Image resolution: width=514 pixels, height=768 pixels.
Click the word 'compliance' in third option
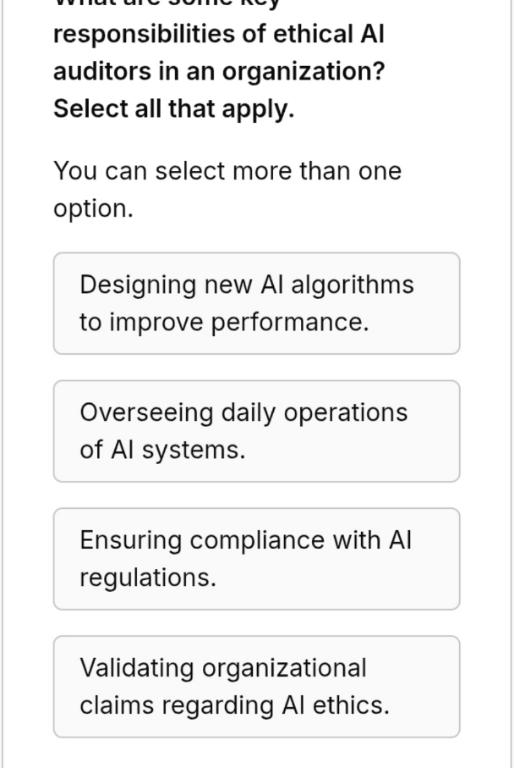tap(257, 541)
